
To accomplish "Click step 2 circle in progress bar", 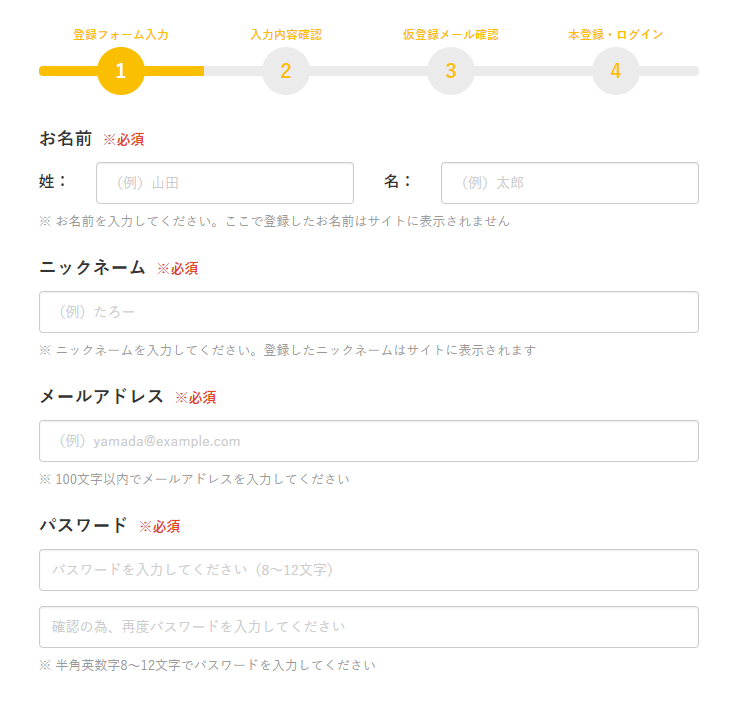I will (286, 71).
